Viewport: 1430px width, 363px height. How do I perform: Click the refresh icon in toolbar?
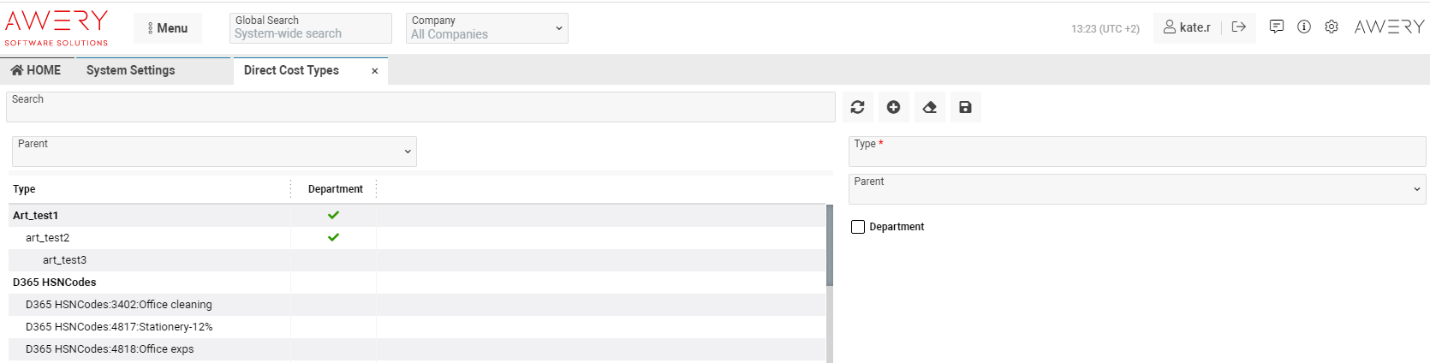[857, 107]
